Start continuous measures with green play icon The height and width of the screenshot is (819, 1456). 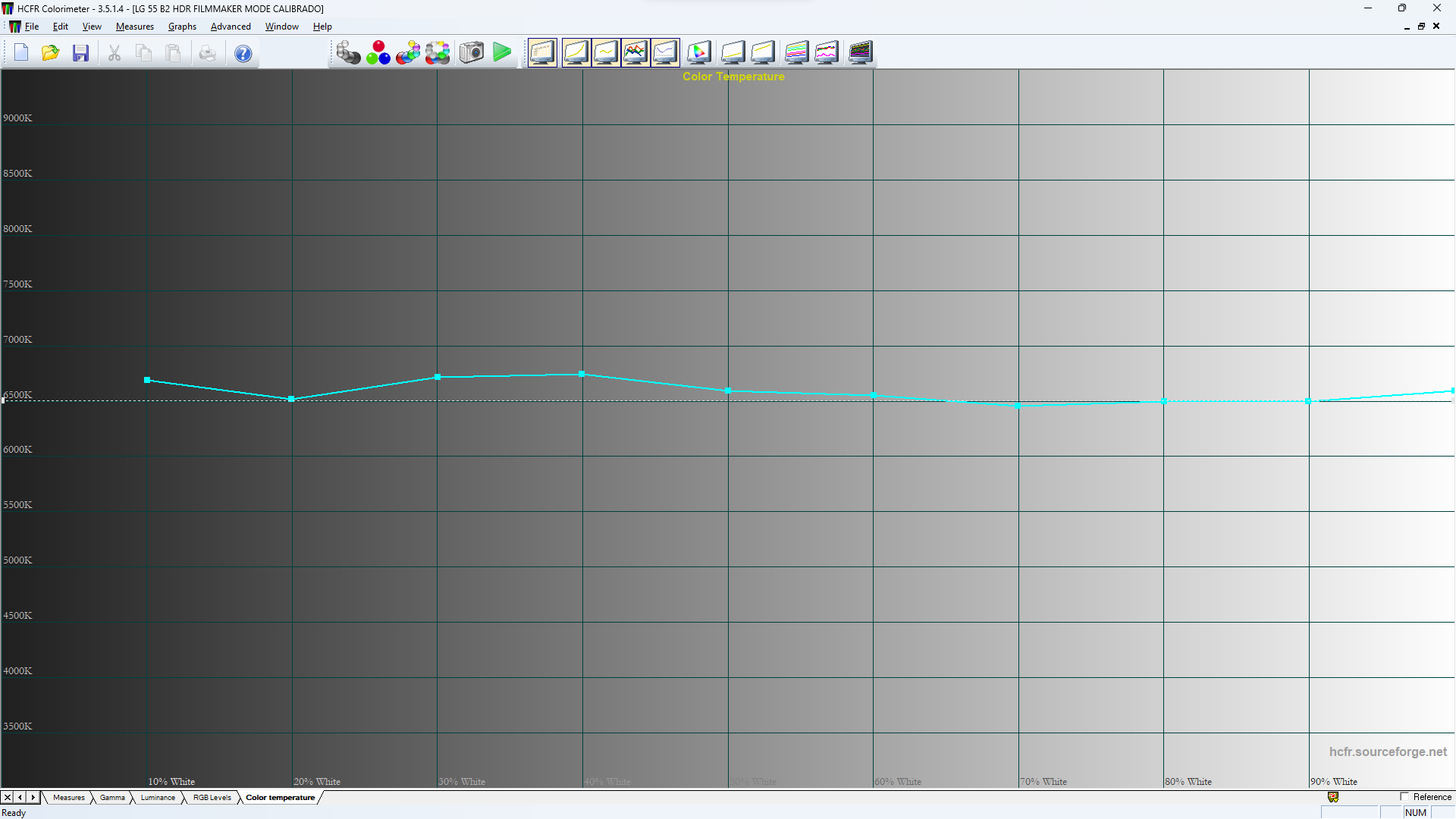click(x=502, y=53)
